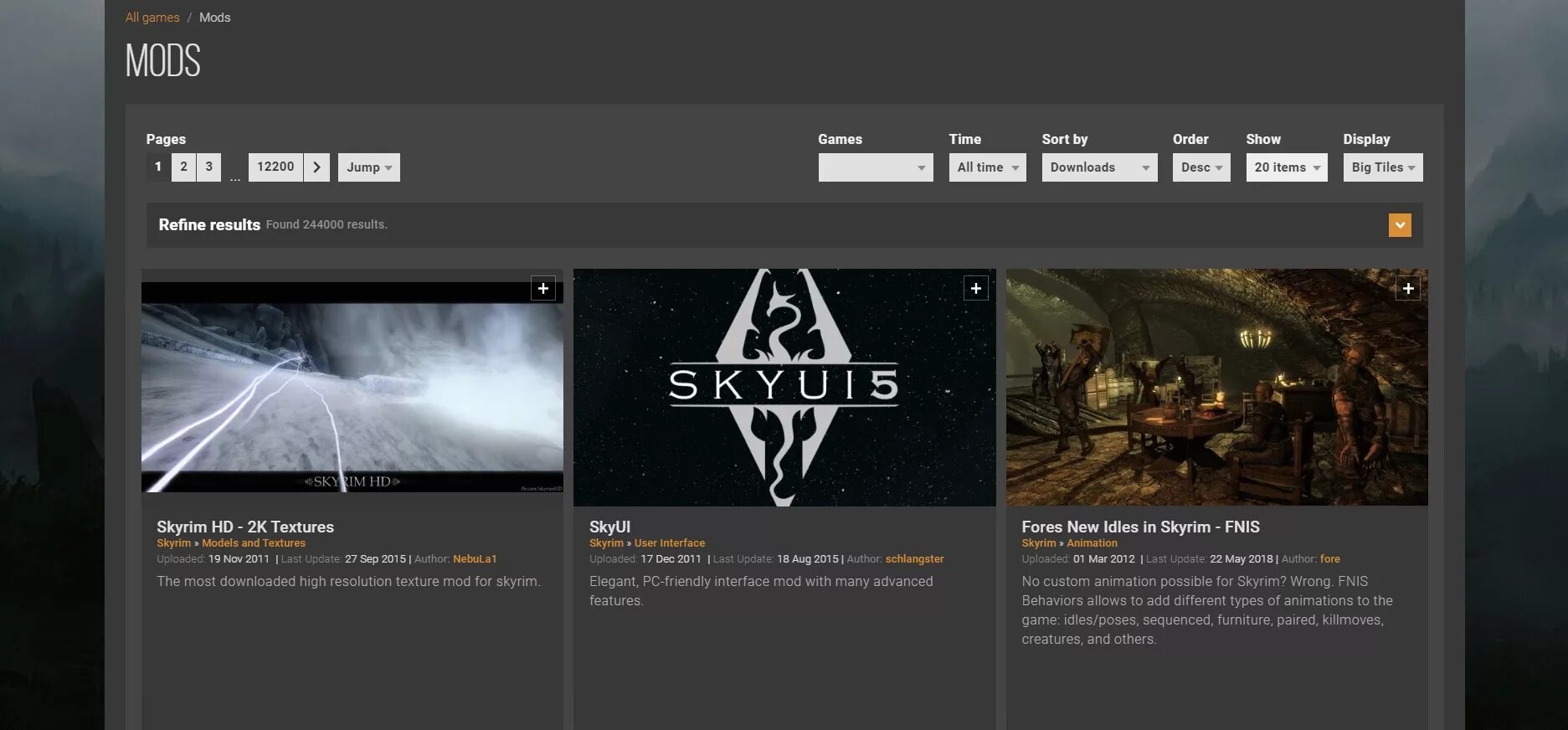Expand the Refine results panel
The width and height of the screenshot is (1568, 730).
click(1400, 225)
